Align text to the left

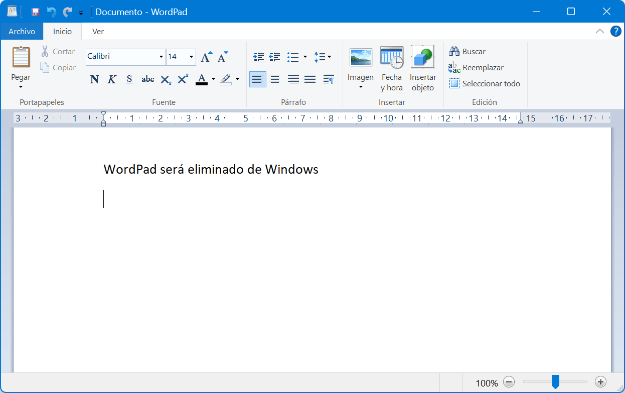pyautogui.click(x=257, y=79)
